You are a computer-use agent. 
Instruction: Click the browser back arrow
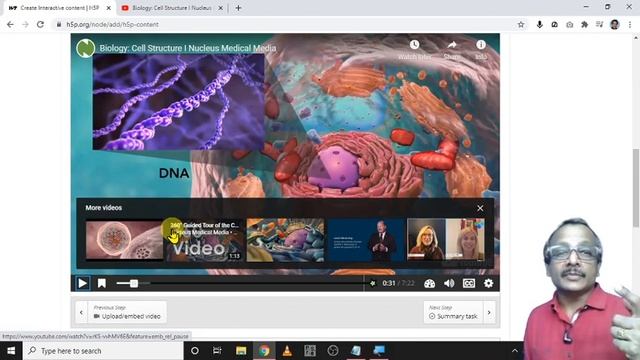10,24
